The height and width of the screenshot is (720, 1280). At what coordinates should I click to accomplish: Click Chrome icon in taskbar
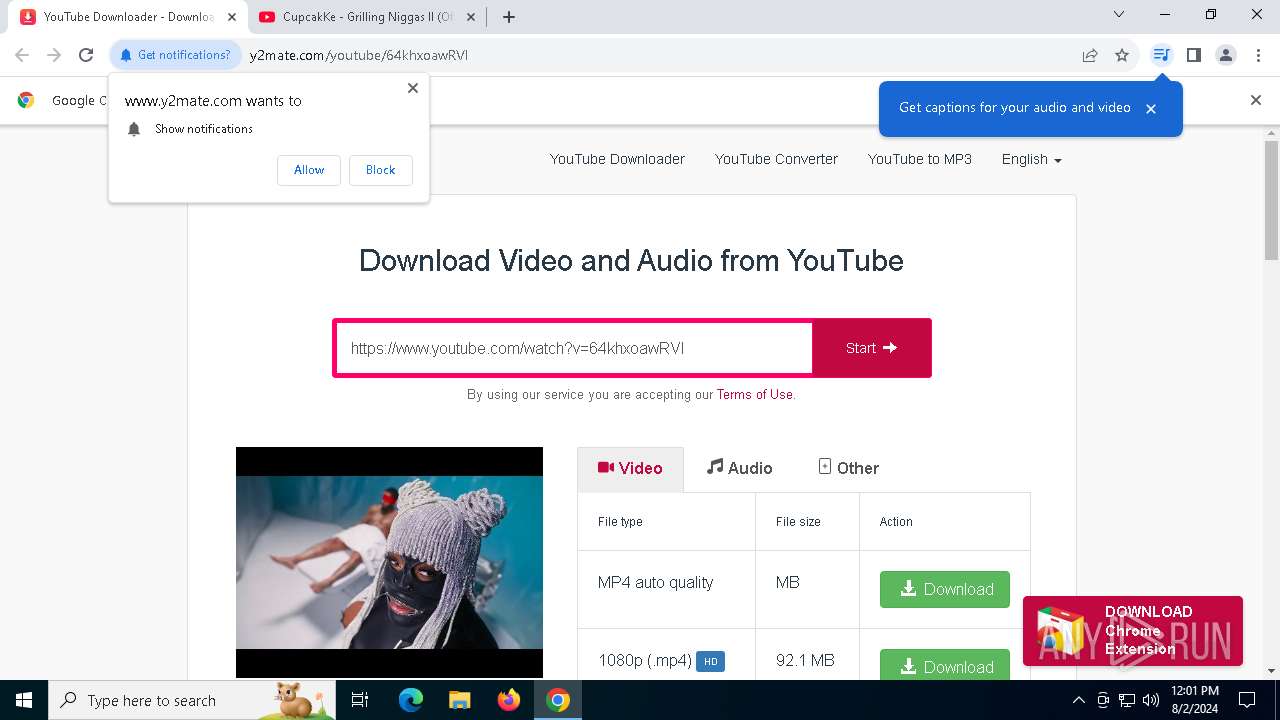[558, 700]
